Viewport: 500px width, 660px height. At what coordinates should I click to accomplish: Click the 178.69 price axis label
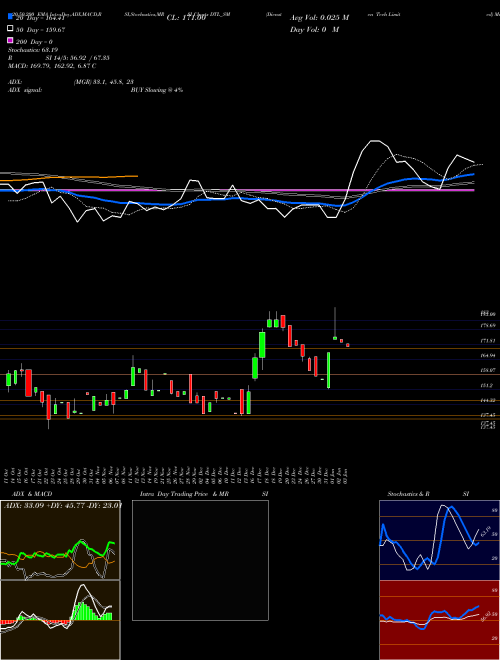tap(488, 325)
